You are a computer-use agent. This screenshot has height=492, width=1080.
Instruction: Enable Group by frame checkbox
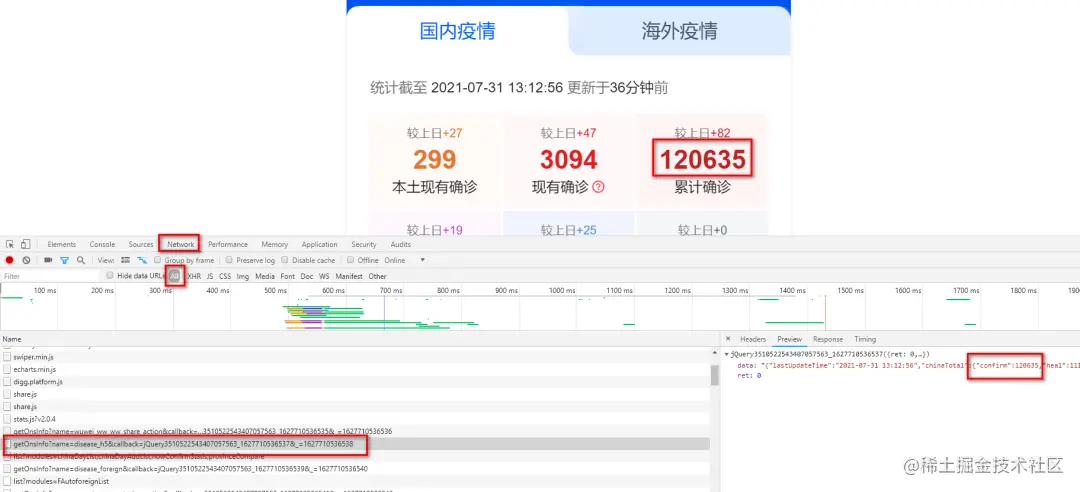coord(158,260)
